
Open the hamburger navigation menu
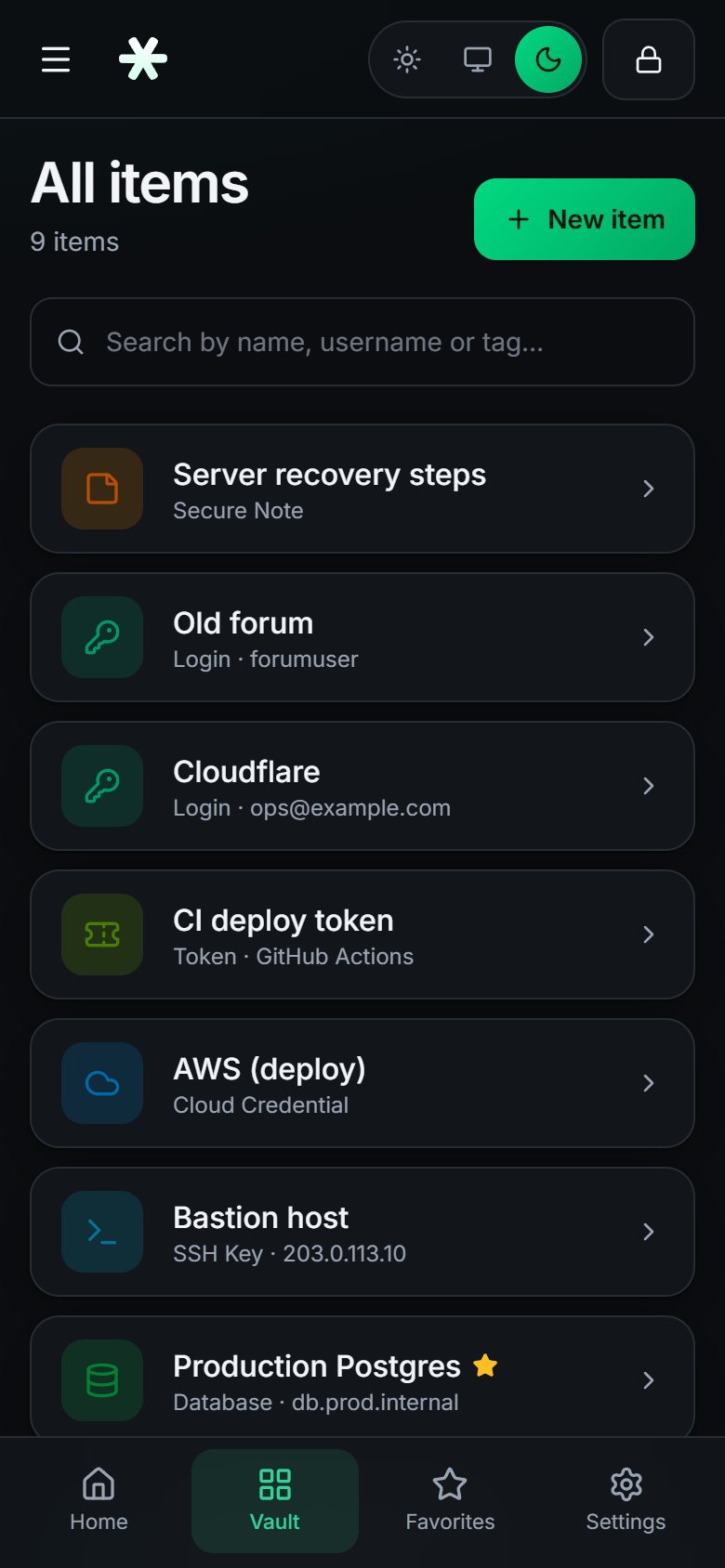(x=56, y=59)
